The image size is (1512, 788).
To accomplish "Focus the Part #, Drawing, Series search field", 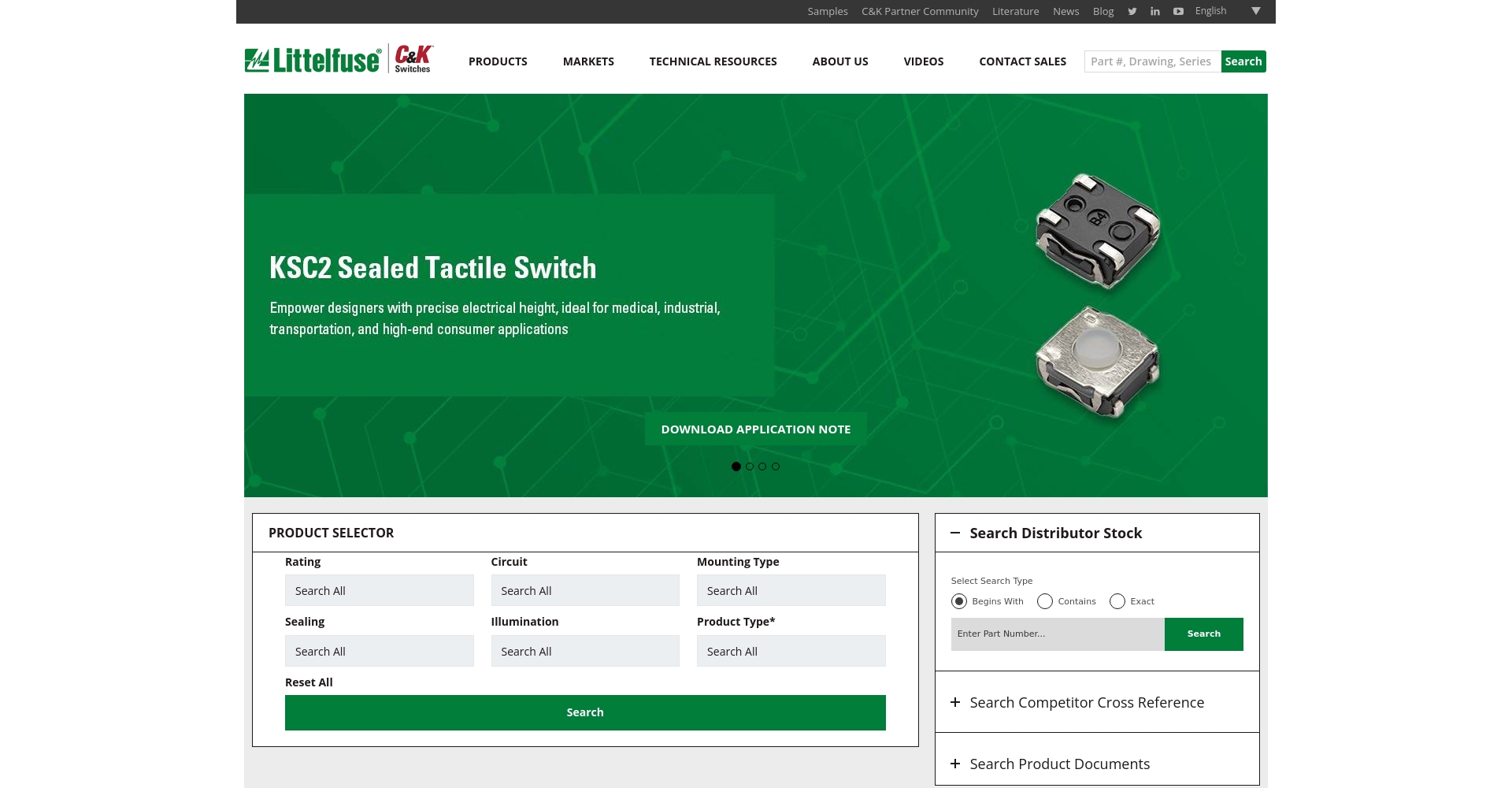I will pyautogui.click(x=1153, y=61).
